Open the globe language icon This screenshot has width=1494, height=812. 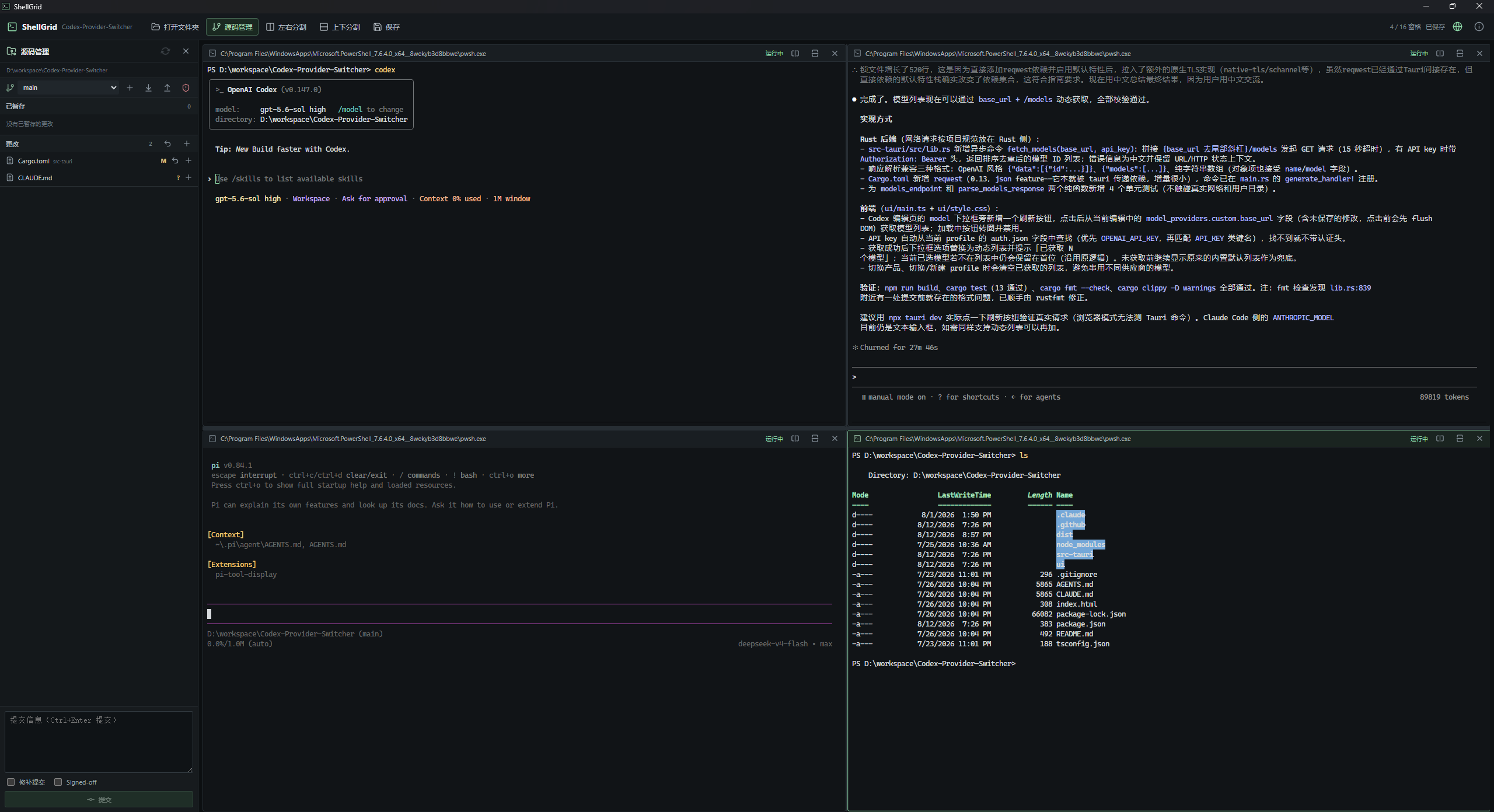pyautogui.click(x=1457, y=27)
